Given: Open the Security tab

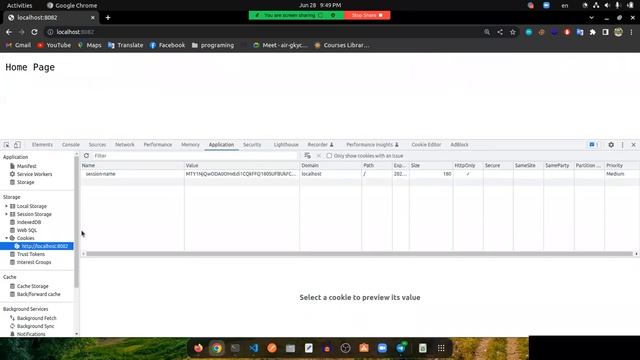Looking at the screenshot, I should point(252,144).
